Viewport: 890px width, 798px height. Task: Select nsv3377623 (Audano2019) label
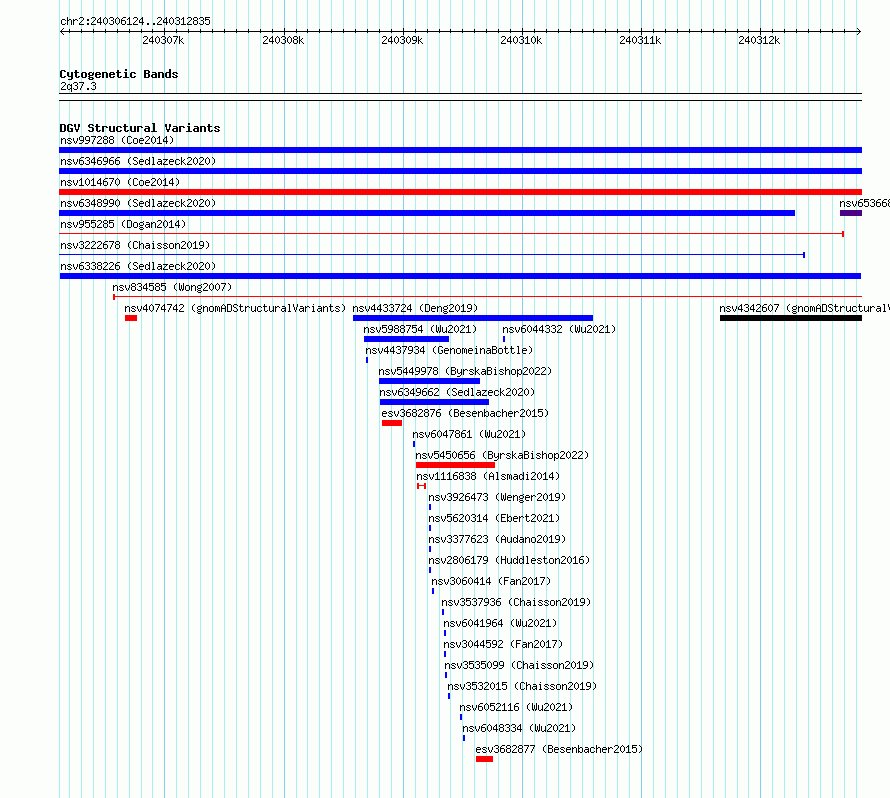click(x=497, y=539)
